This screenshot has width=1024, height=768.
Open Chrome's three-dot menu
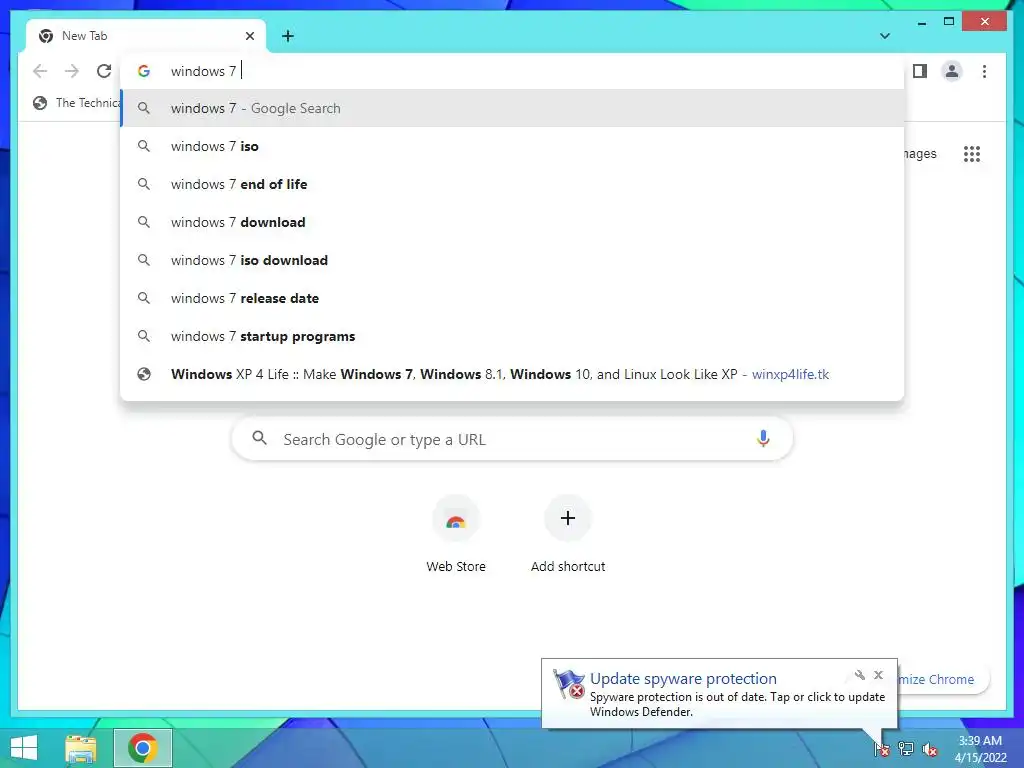(984, 71)
